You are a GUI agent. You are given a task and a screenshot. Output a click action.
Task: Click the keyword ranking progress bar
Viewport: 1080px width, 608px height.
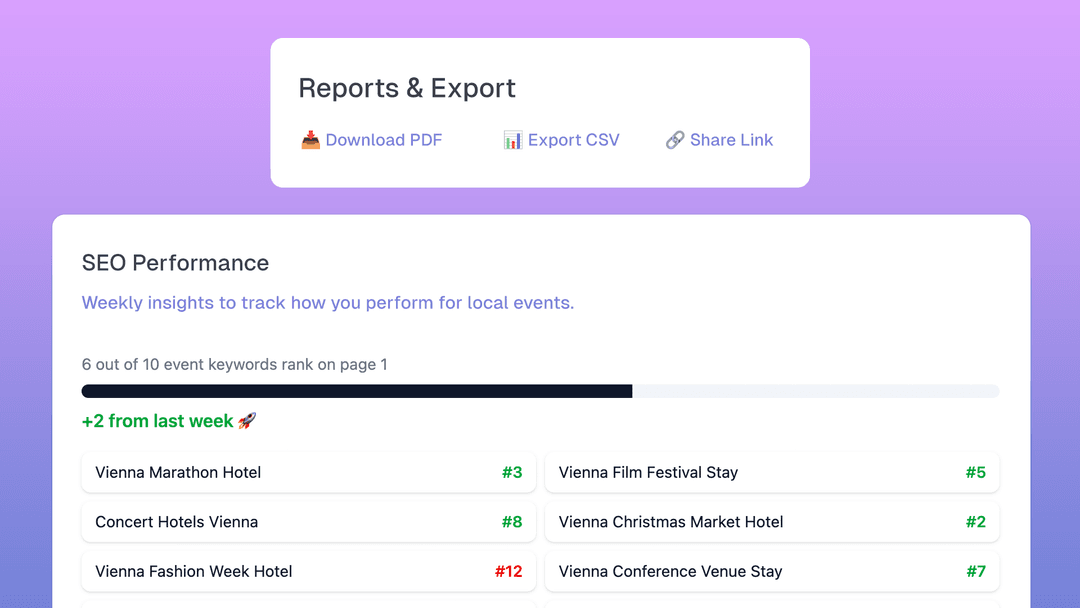pyautogui.click(x=540, y=391)
